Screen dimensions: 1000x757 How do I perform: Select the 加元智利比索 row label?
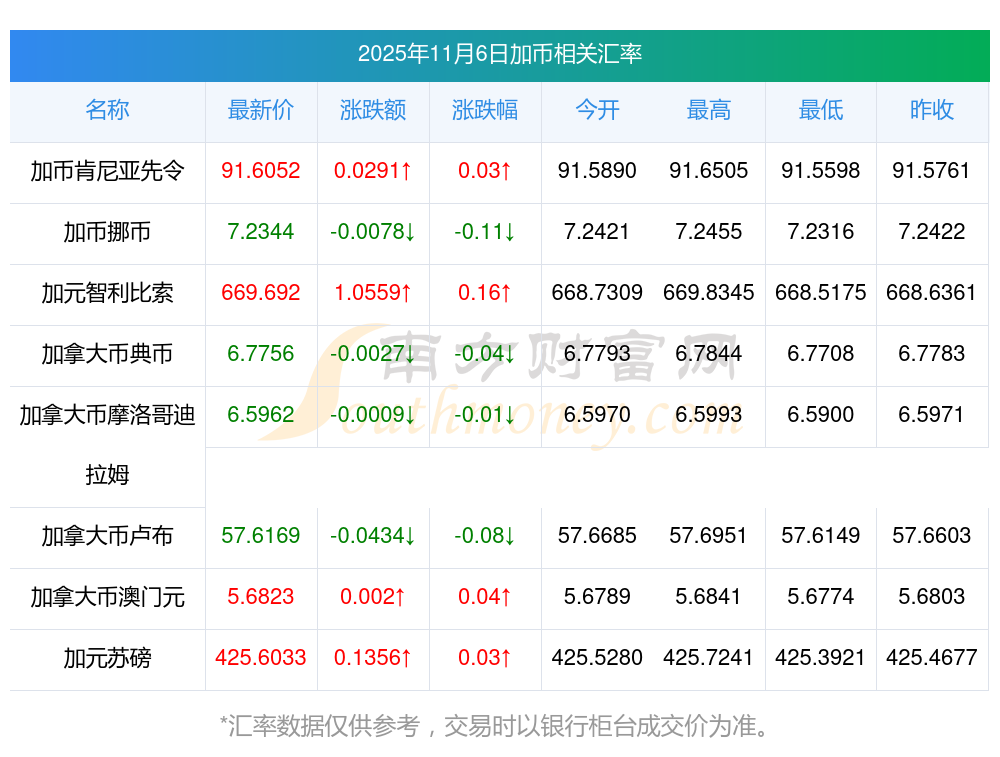[107, 293]
